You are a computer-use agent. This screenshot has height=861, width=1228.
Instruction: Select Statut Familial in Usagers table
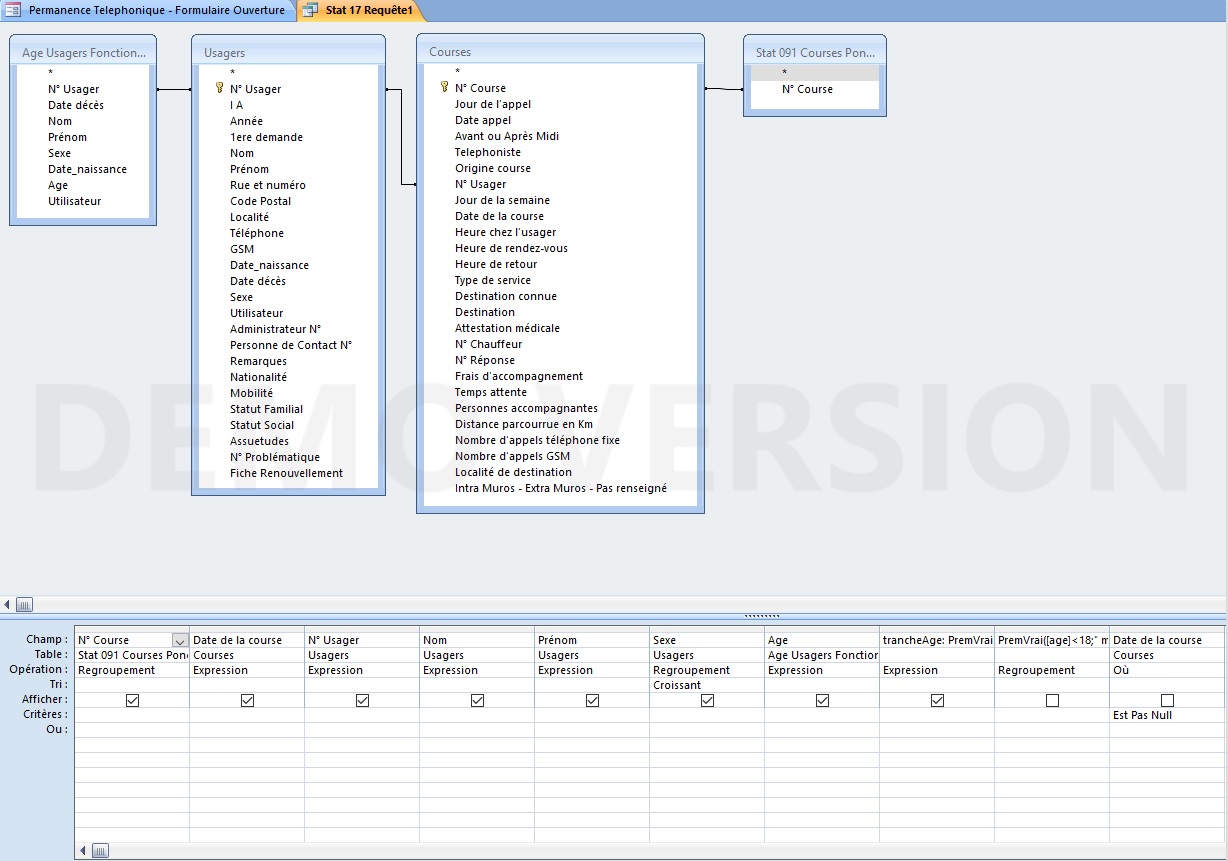(267, 409)
